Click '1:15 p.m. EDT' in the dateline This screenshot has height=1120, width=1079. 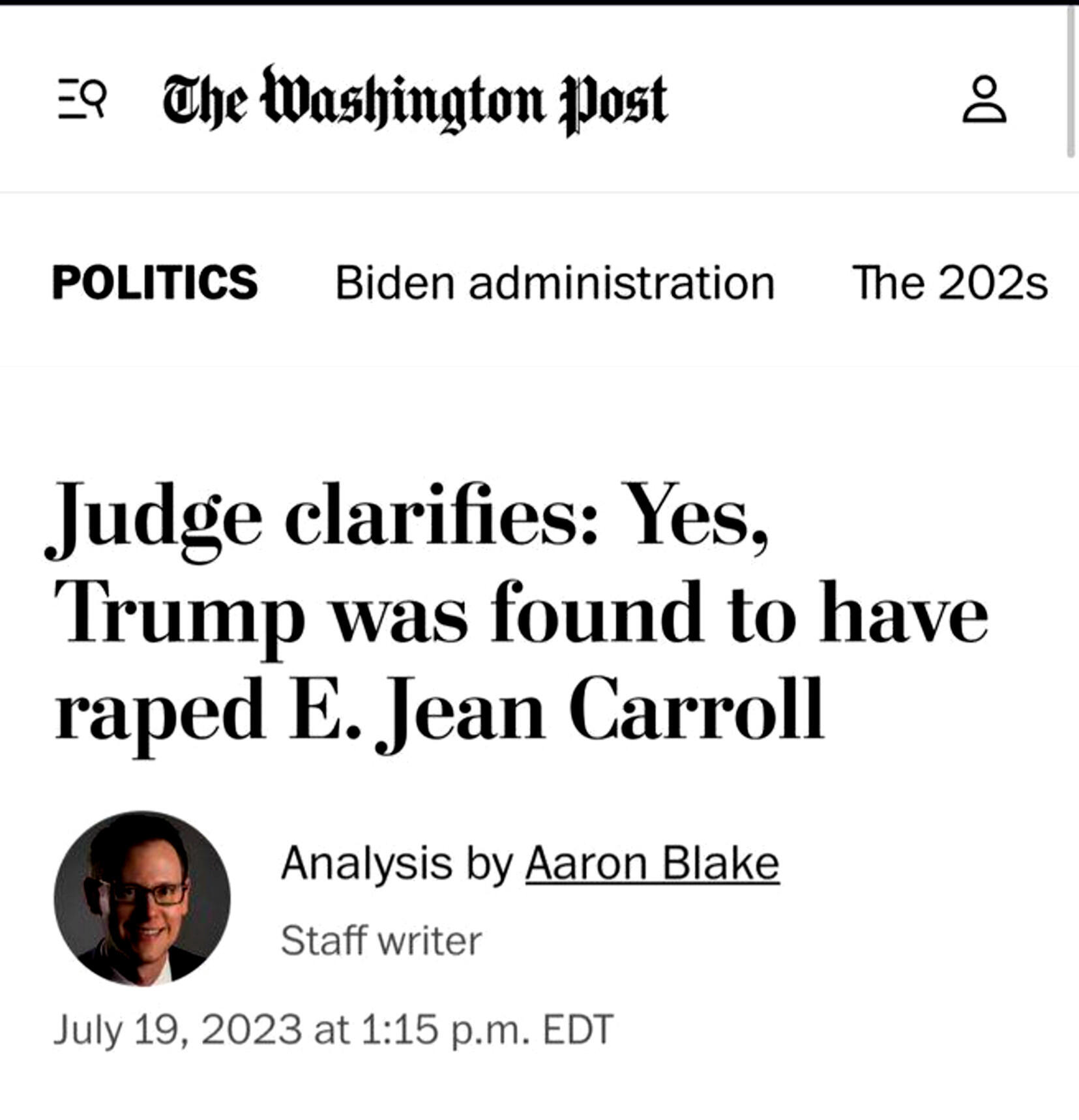pyautogui.click(x=486, y=1029)
